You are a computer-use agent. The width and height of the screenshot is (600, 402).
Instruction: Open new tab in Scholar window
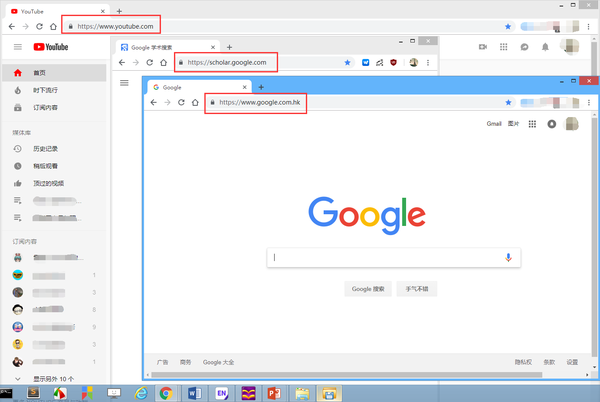tap(230, 47)
